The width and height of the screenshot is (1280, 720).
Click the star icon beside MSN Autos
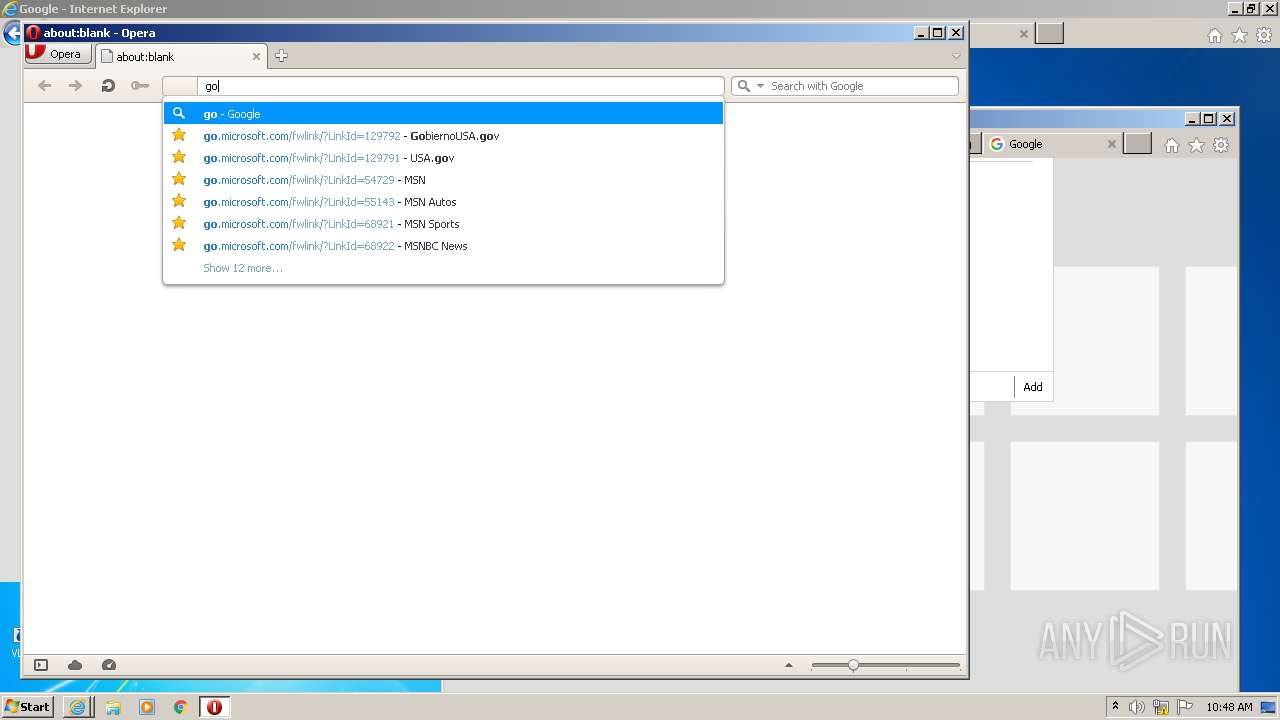point(179,201)
